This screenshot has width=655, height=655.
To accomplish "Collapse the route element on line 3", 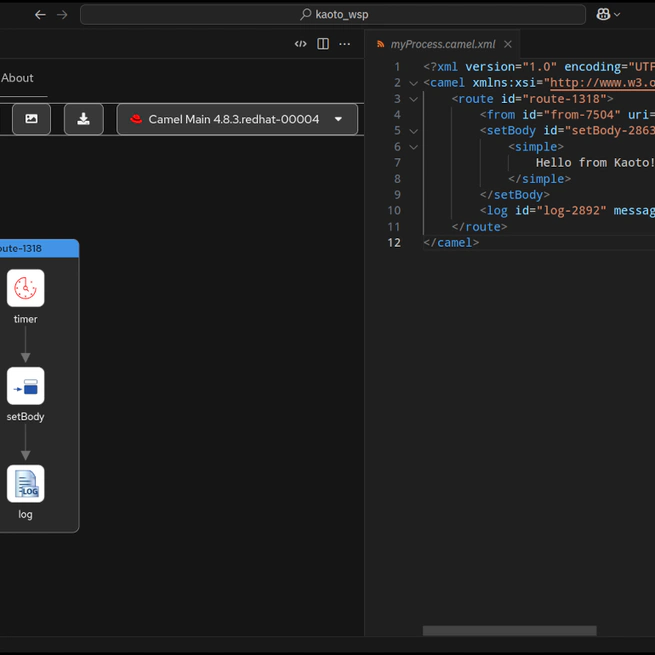I will [x=414, y=99].
